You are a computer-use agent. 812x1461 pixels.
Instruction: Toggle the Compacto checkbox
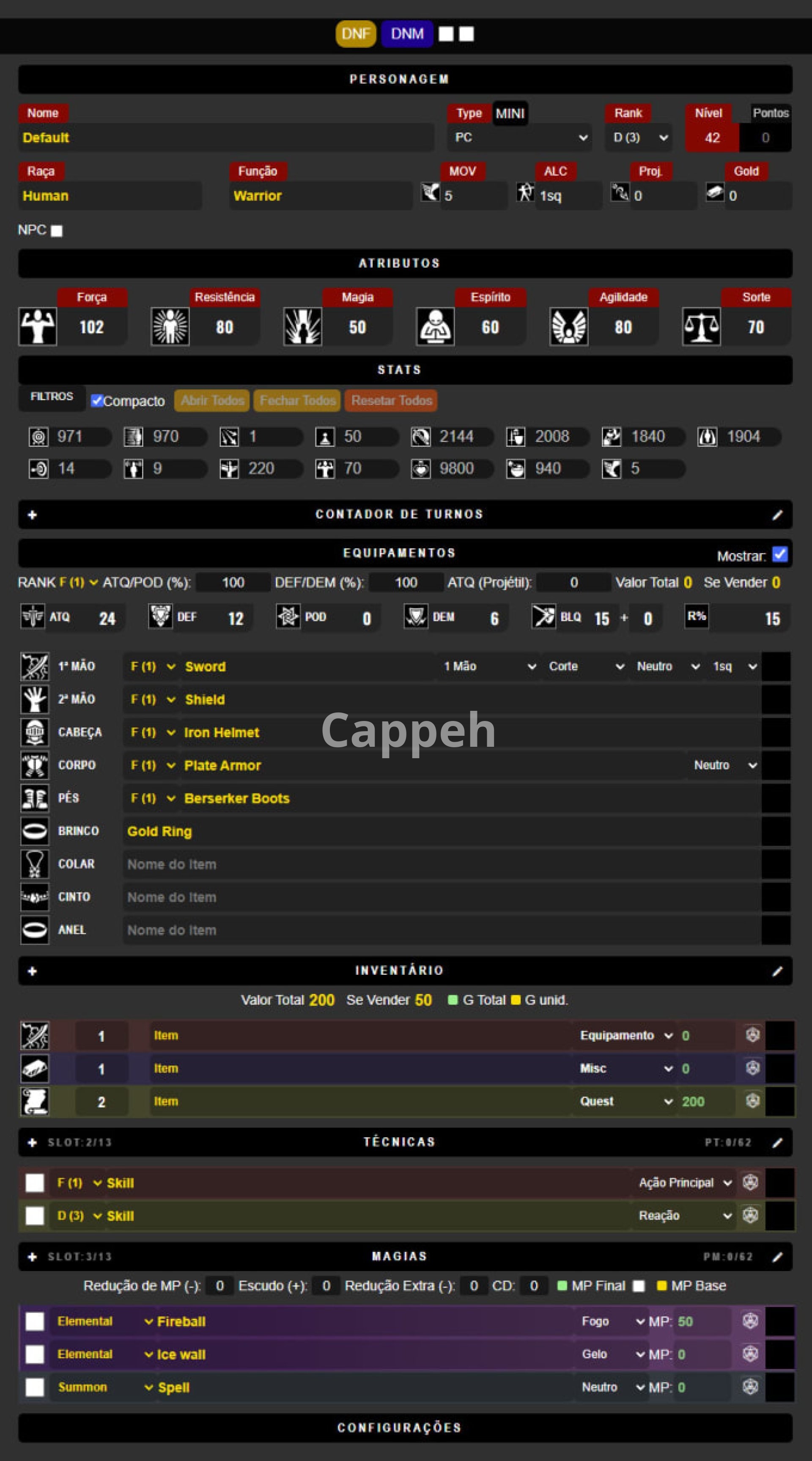(97, 400)
